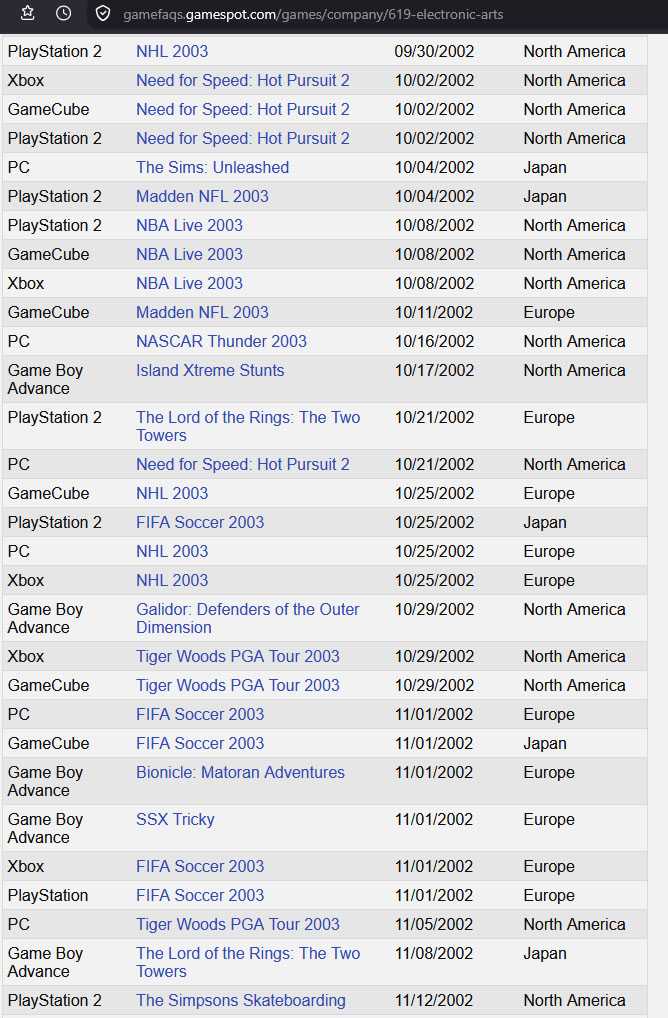Open Tiger Woods PGA Tour 2003 Xbox link
668x1018 pixels.
click(238, 656)
